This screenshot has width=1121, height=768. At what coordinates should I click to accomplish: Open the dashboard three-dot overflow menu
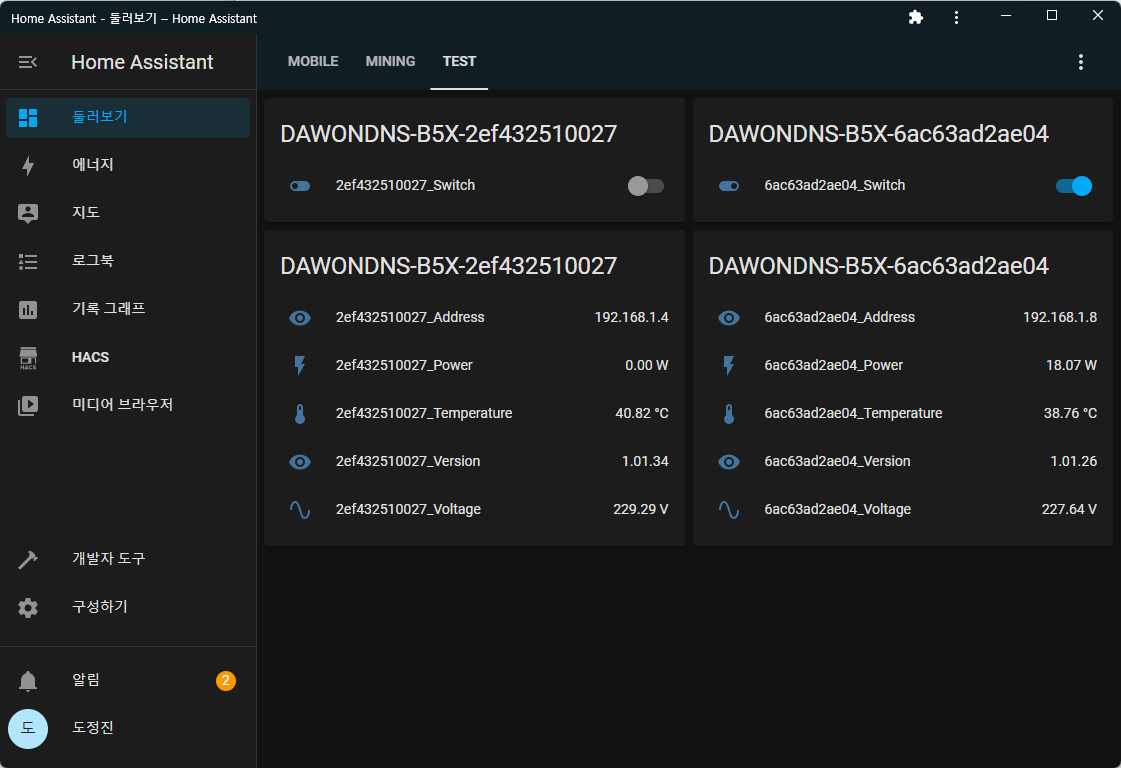[x=1080, y=62]
